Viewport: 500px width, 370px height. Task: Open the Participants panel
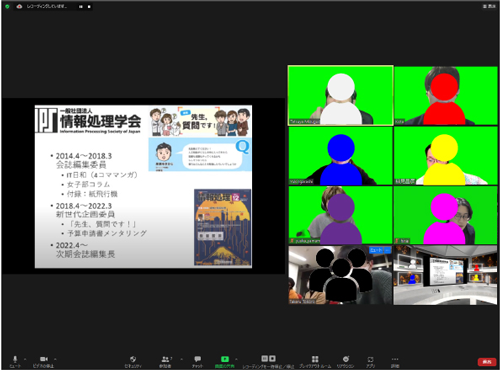(x=165, y=361)
